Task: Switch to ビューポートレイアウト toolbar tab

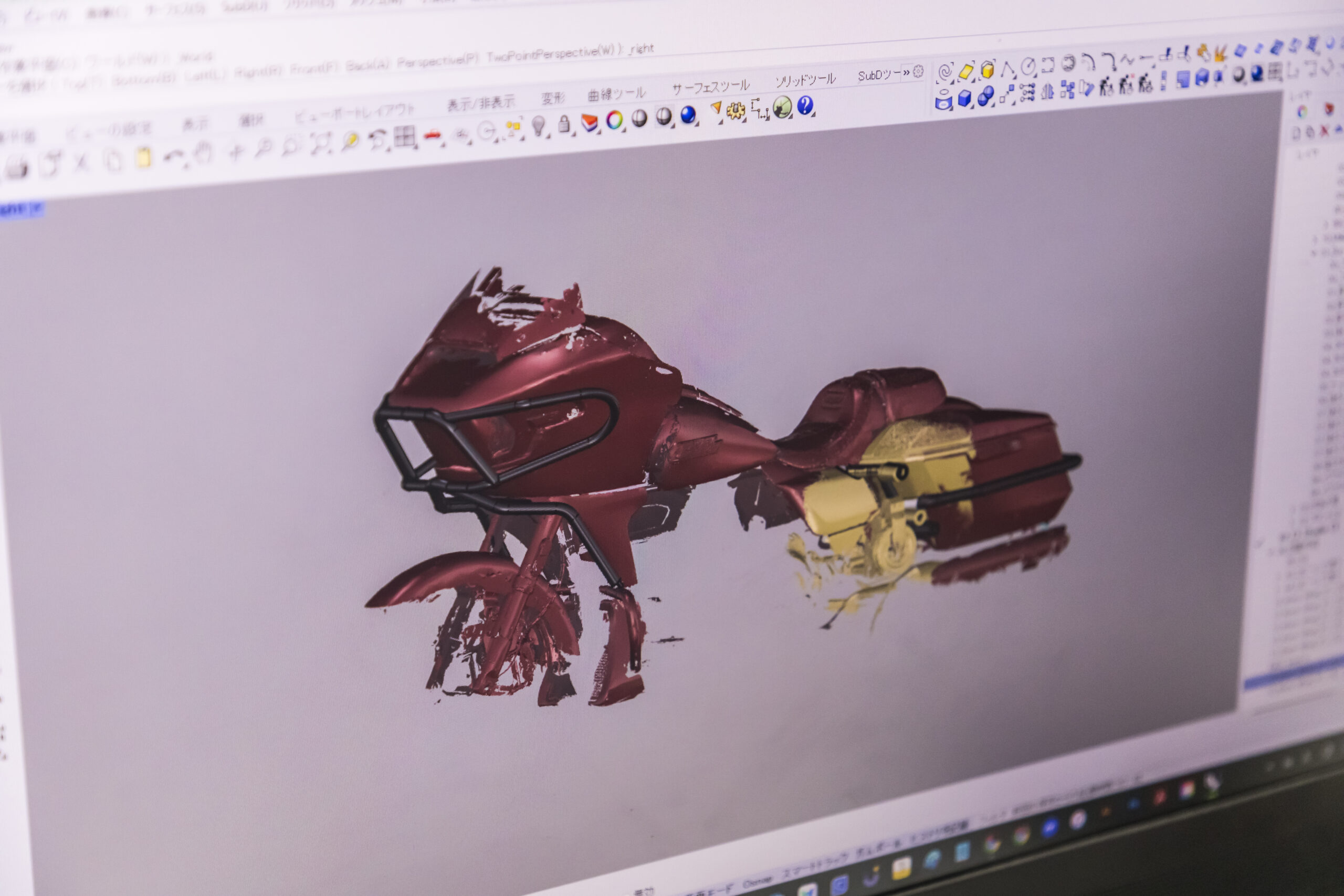Action: [x=355, y=111]
